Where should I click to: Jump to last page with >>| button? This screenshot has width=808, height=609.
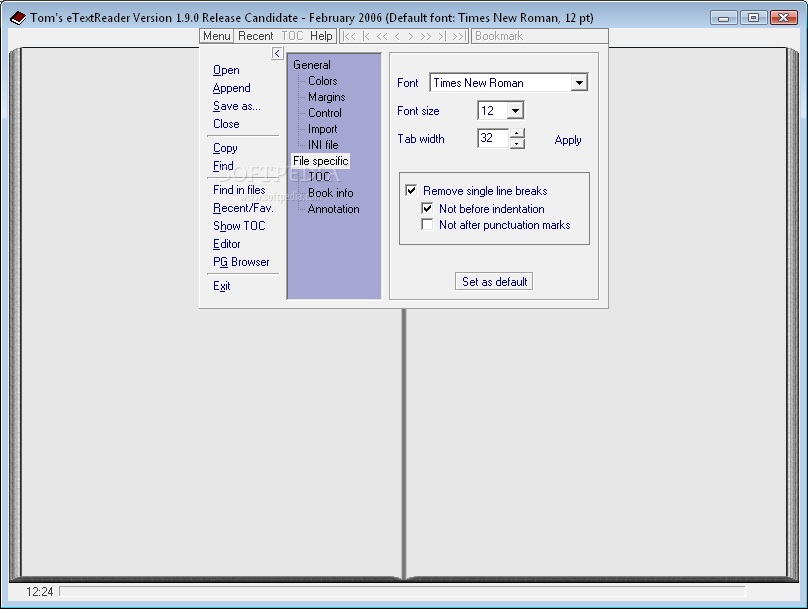pyautogui.click(x=459, y=36)
